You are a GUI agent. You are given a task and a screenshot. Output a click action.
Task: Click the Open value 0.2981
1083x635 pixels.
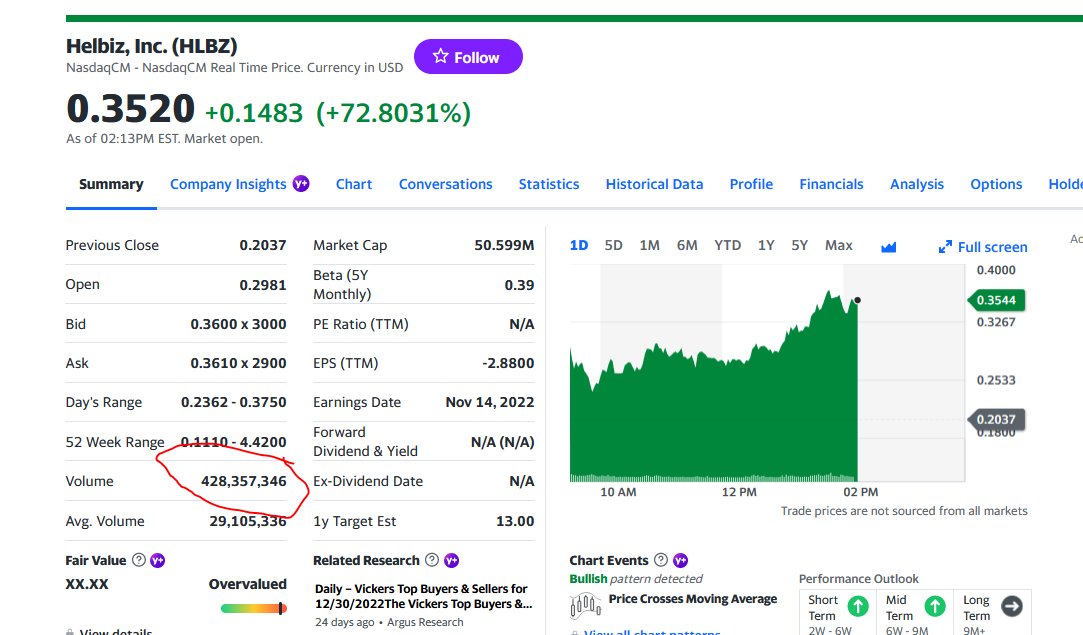[x=262, y=285]
